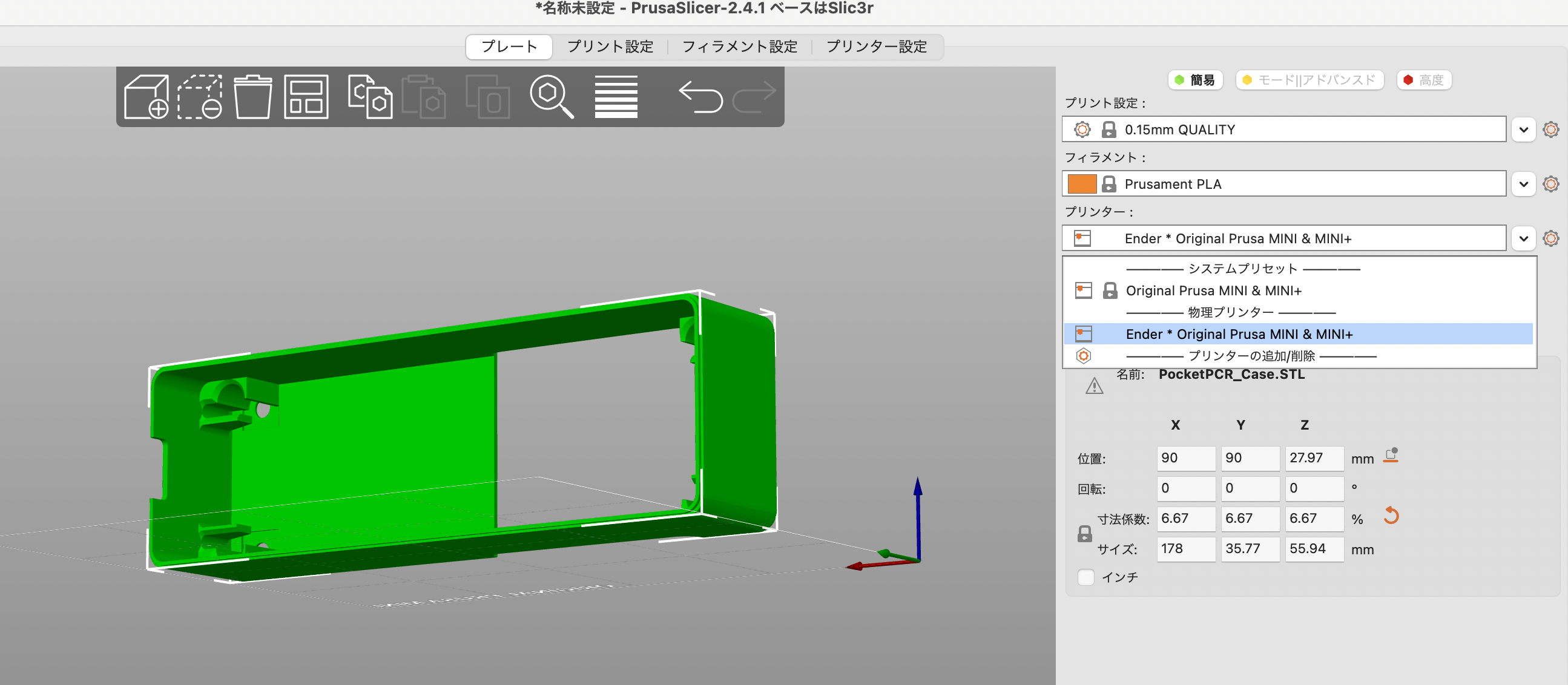Click the Undo arrow icon
Viewport: 1568px width, 685px height.
click(x=700, y=97)
